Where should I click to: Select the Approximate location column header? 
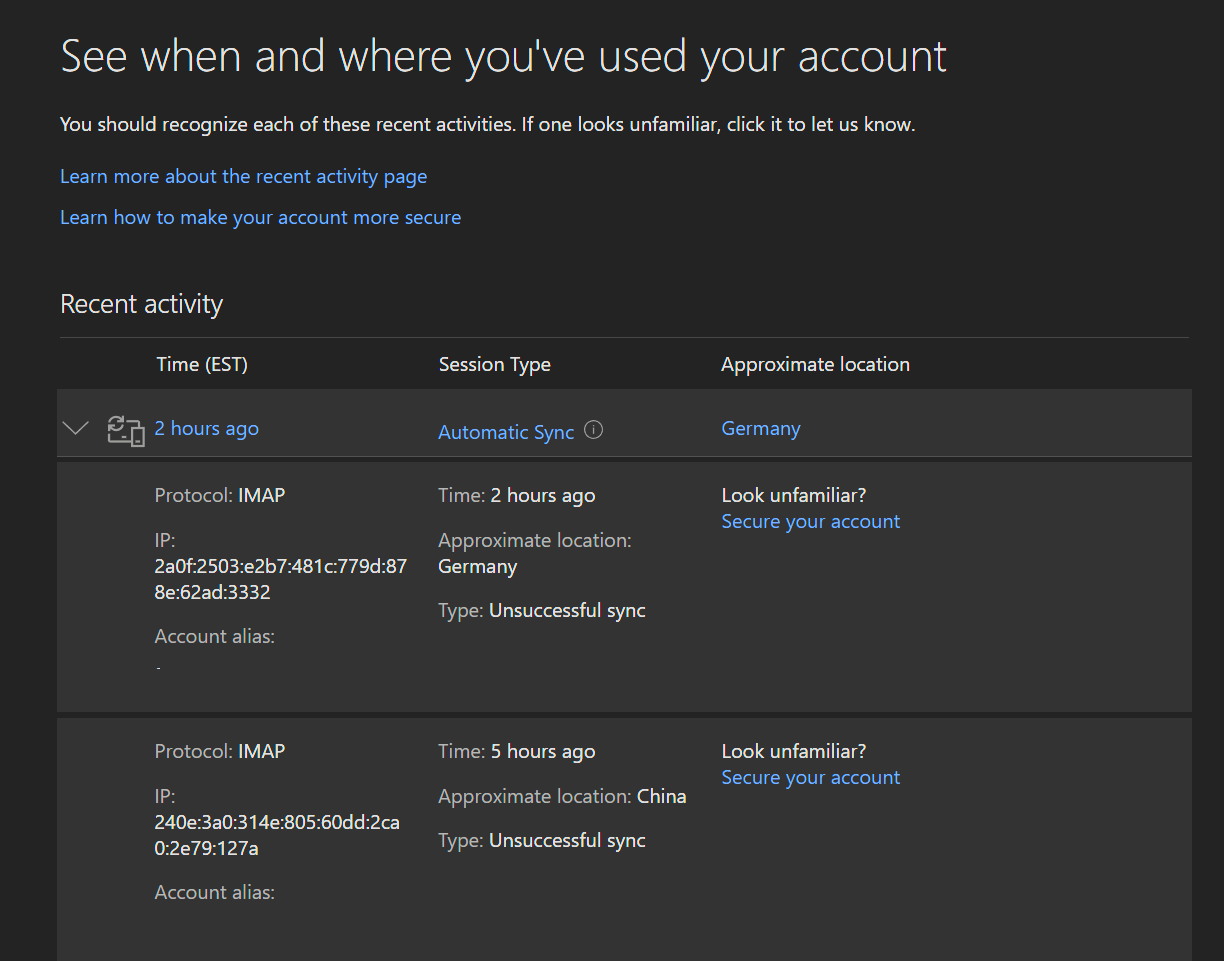pos(815,364)
